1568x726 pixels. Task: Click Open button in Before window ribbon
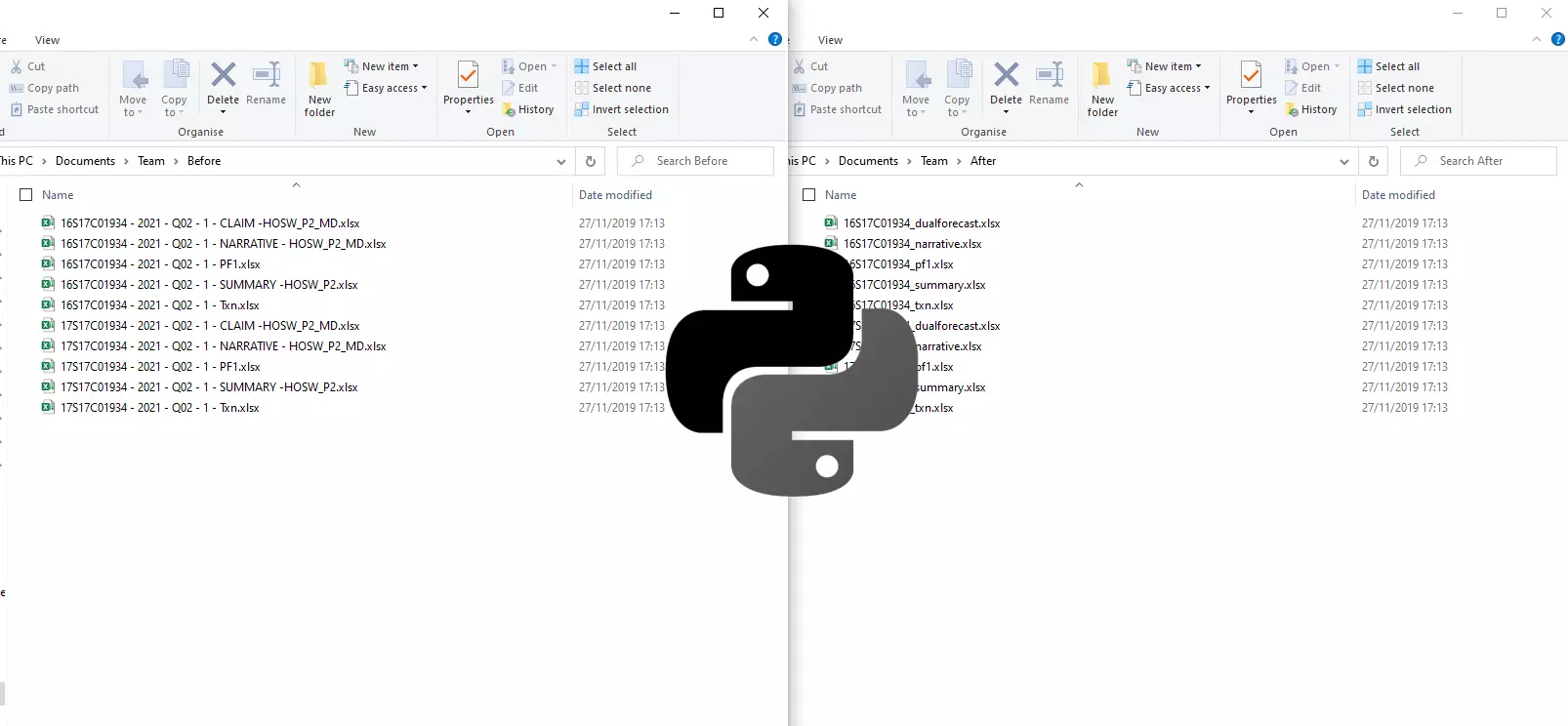coord(529,66)
